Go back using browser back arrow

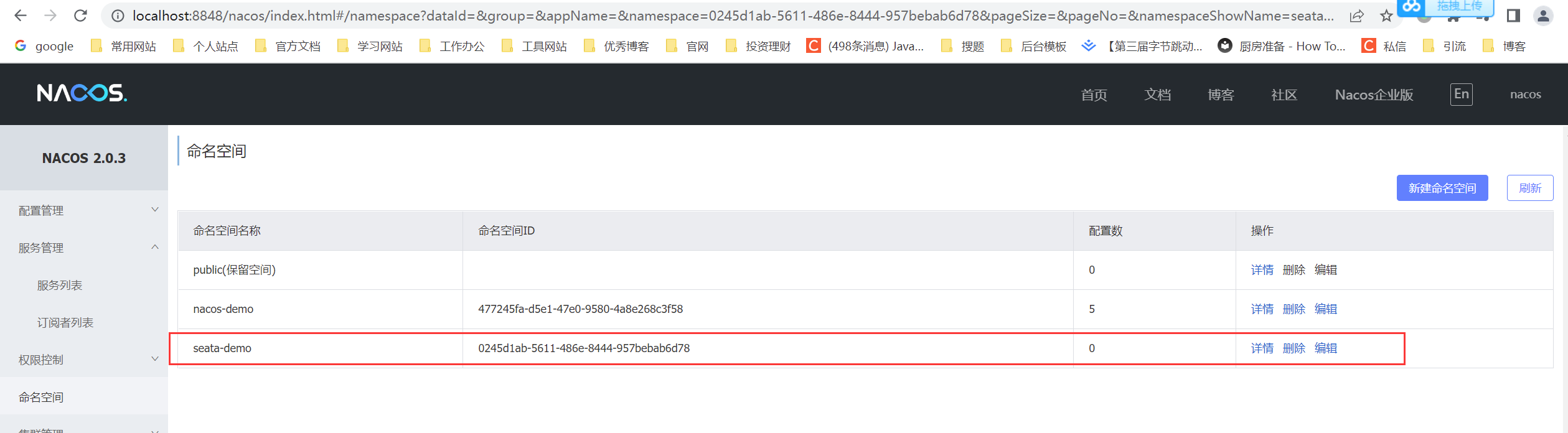(21, 16)
